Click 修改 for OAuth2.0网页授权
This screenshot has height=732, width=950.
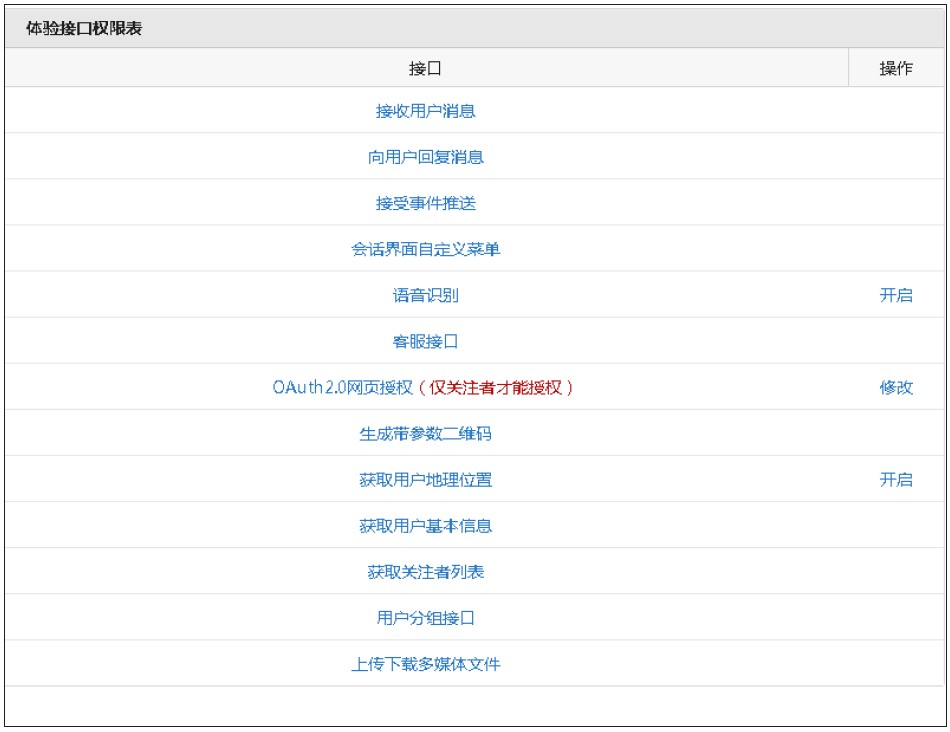point(896,387)
